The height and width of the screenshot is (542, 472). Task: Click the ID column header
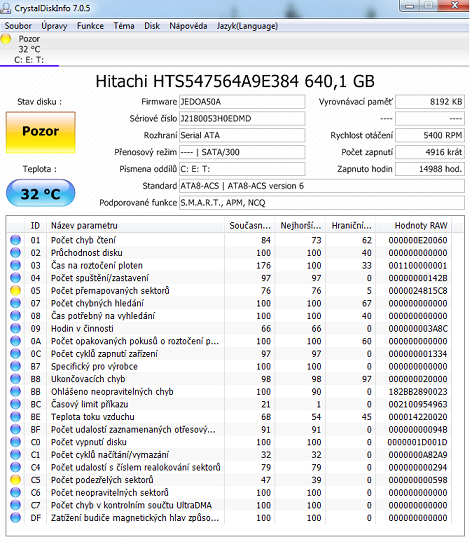[35, 226]
